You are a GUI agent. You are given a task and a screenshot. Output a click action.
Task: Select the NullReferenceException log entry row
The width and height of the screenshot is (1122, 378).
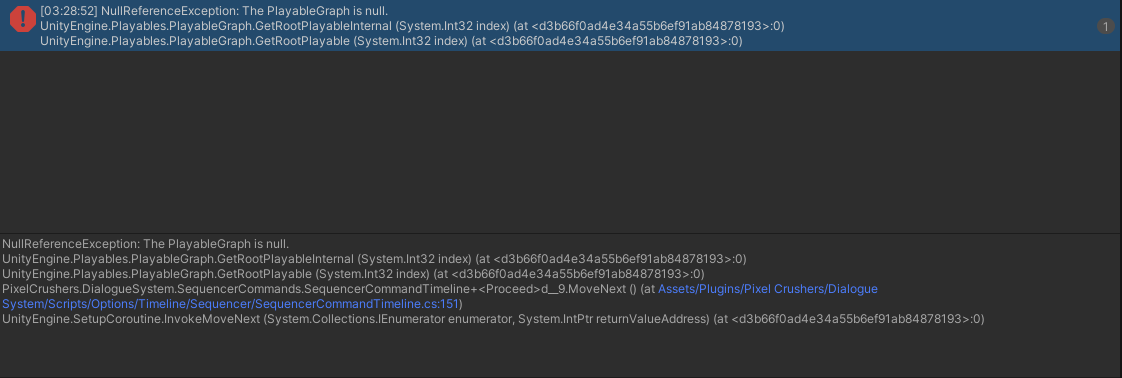(x=561, y=26)
